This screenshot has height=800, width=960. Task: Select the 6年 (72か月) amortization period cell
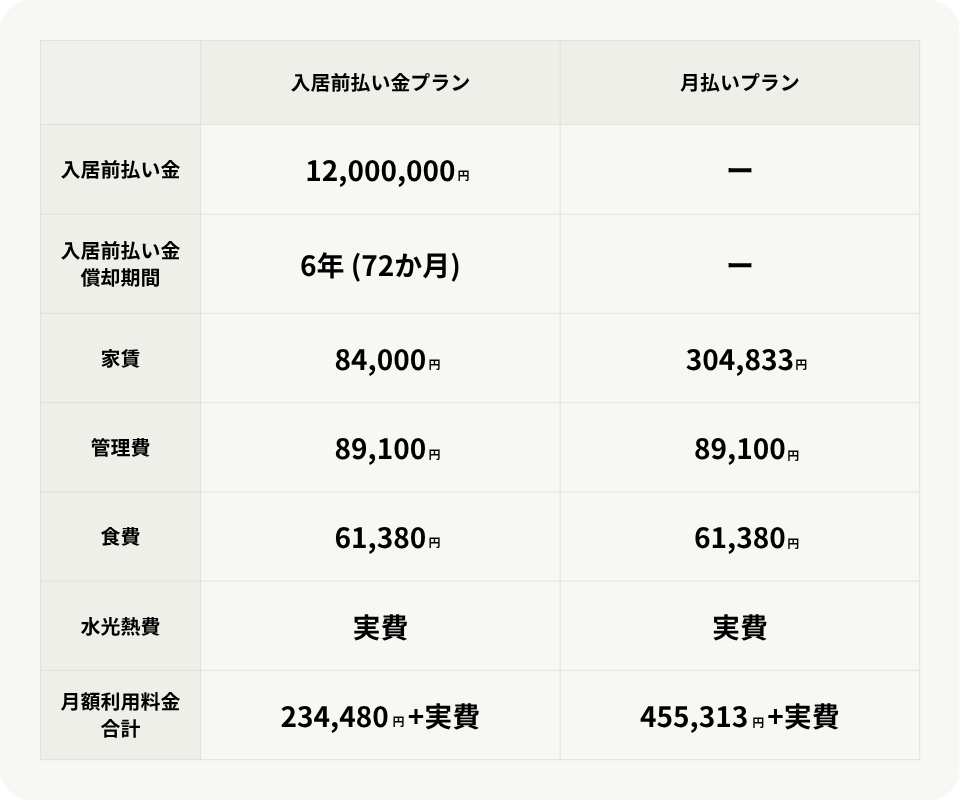coord(380,265)
